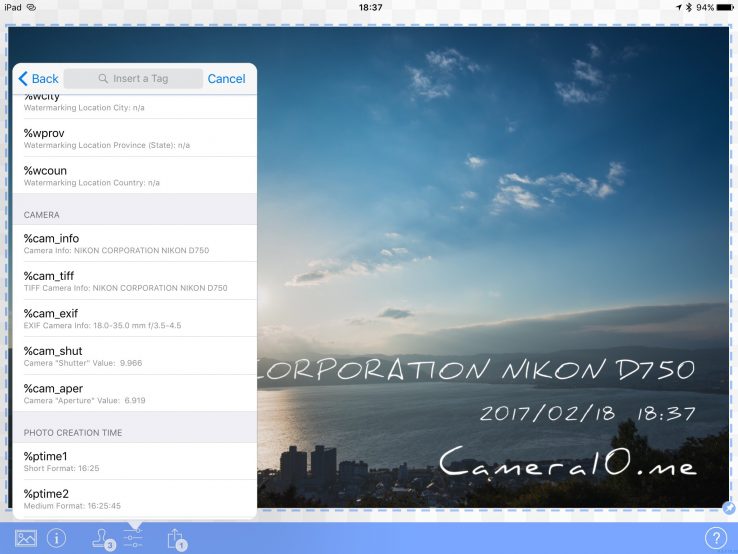Select the Watermarking Location City row

[135, 106]
